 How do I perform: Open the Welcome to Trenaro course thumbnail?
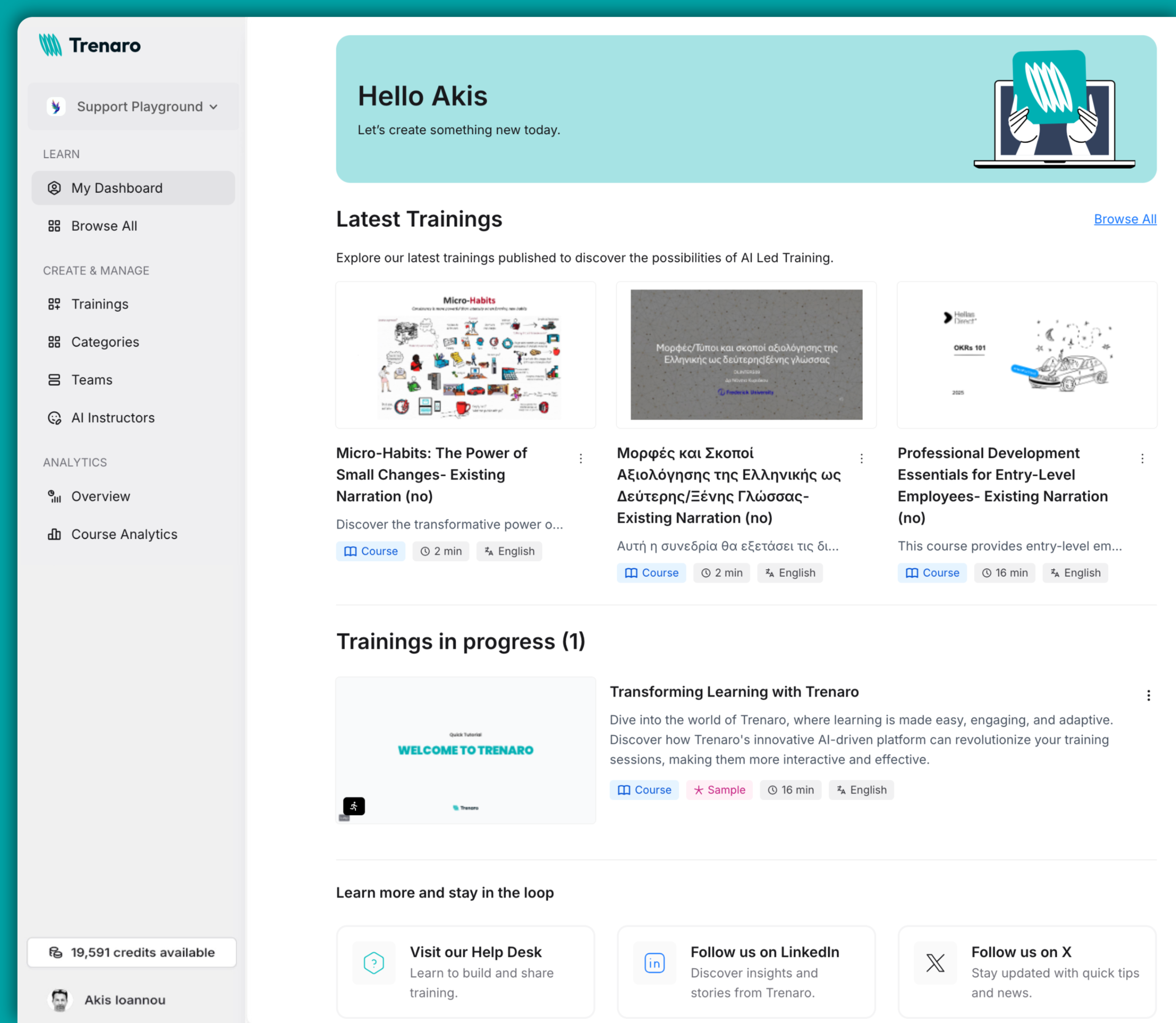pyautogui.click(x=465, y=750)
